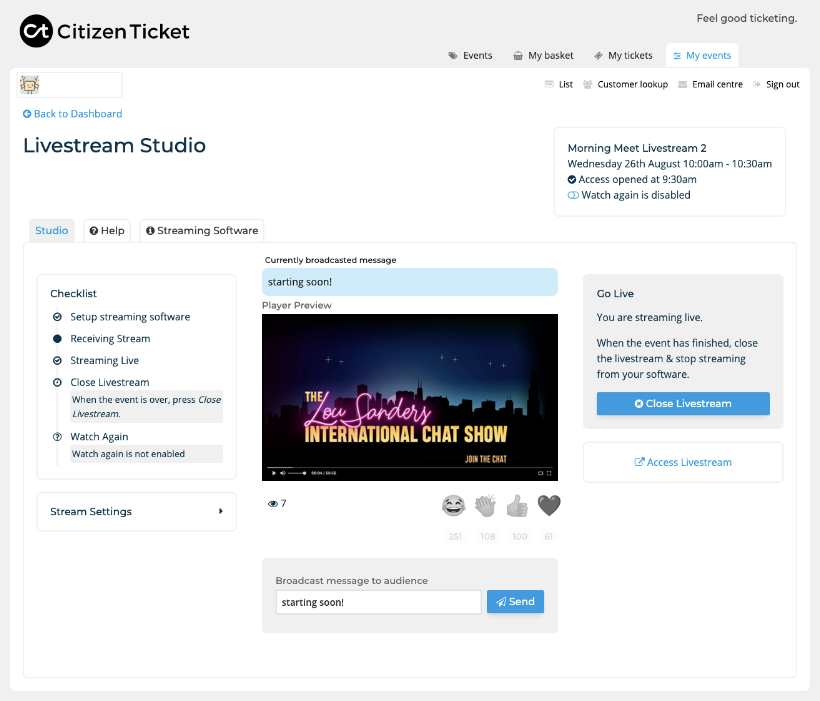Image resolution: width=820 pixels, height=701 pixels.
Task: Expand the Stream Settings panel
Action: coord(136,511)
